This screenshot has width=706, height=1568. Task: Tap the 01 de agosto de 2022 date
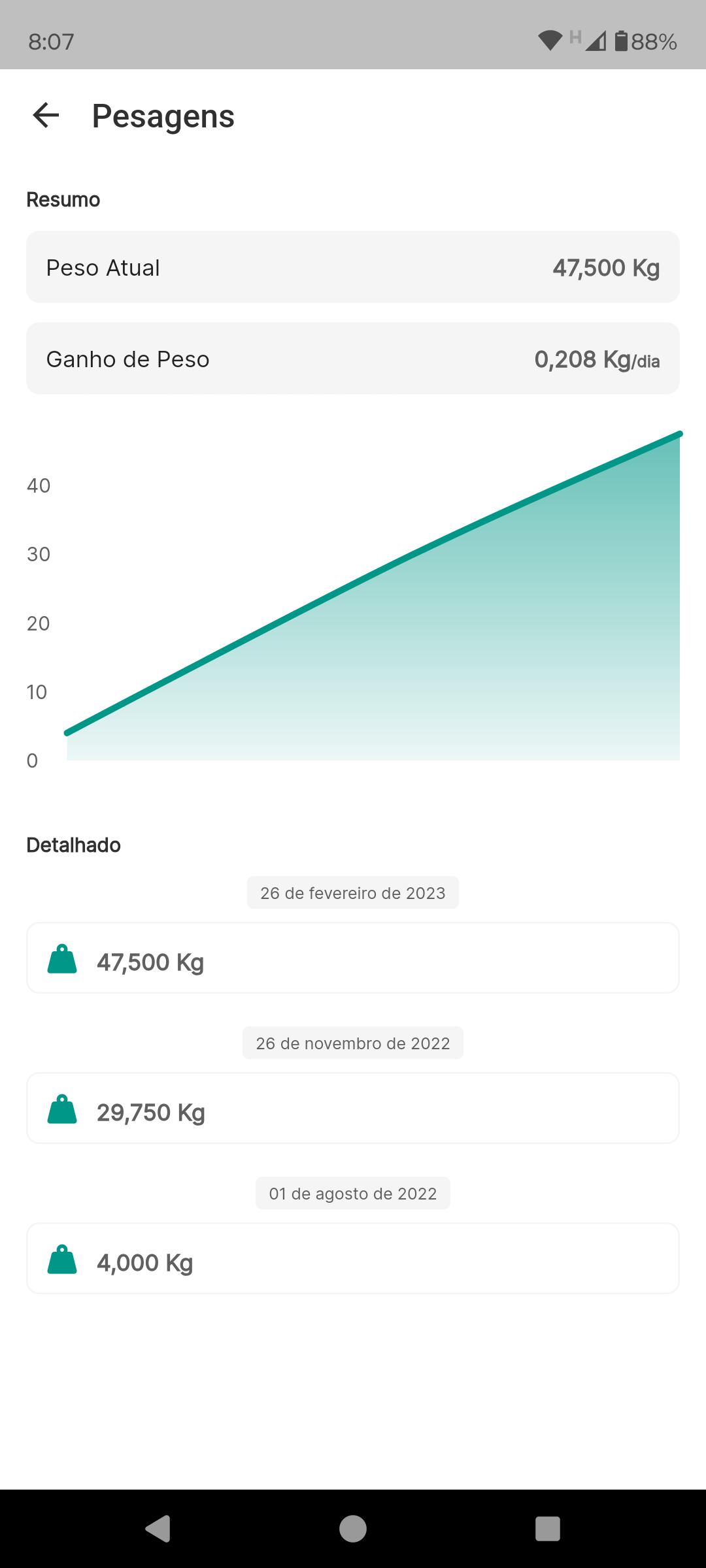pos(353,1194)
